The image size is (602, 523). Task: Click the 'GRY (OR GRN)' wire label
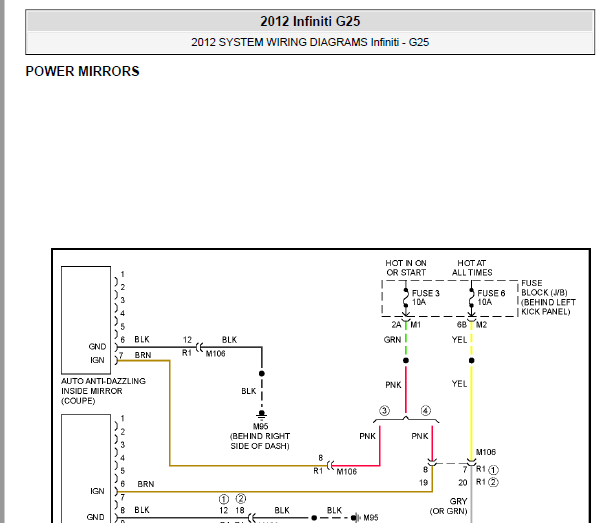[x=448, y=506]
